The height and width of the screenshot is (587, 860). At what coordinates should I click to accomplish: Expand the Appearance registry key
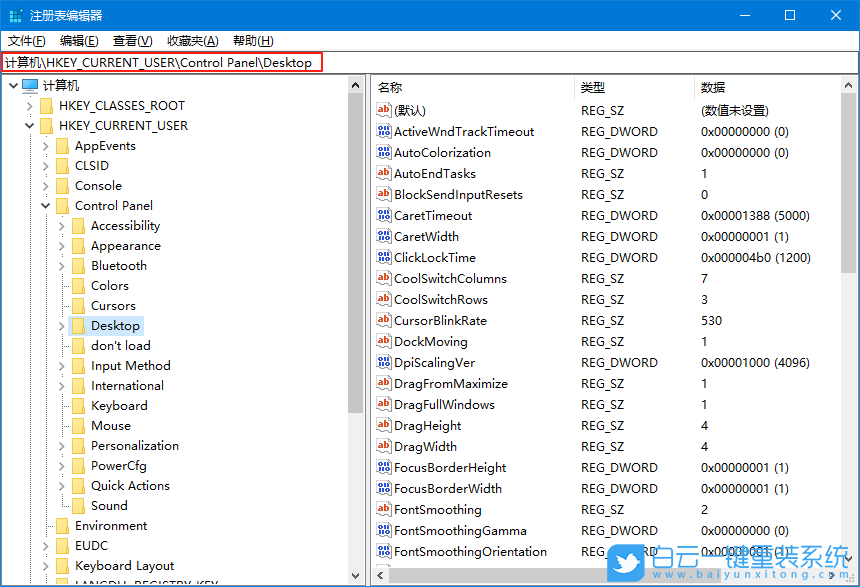tap(62, 245)
